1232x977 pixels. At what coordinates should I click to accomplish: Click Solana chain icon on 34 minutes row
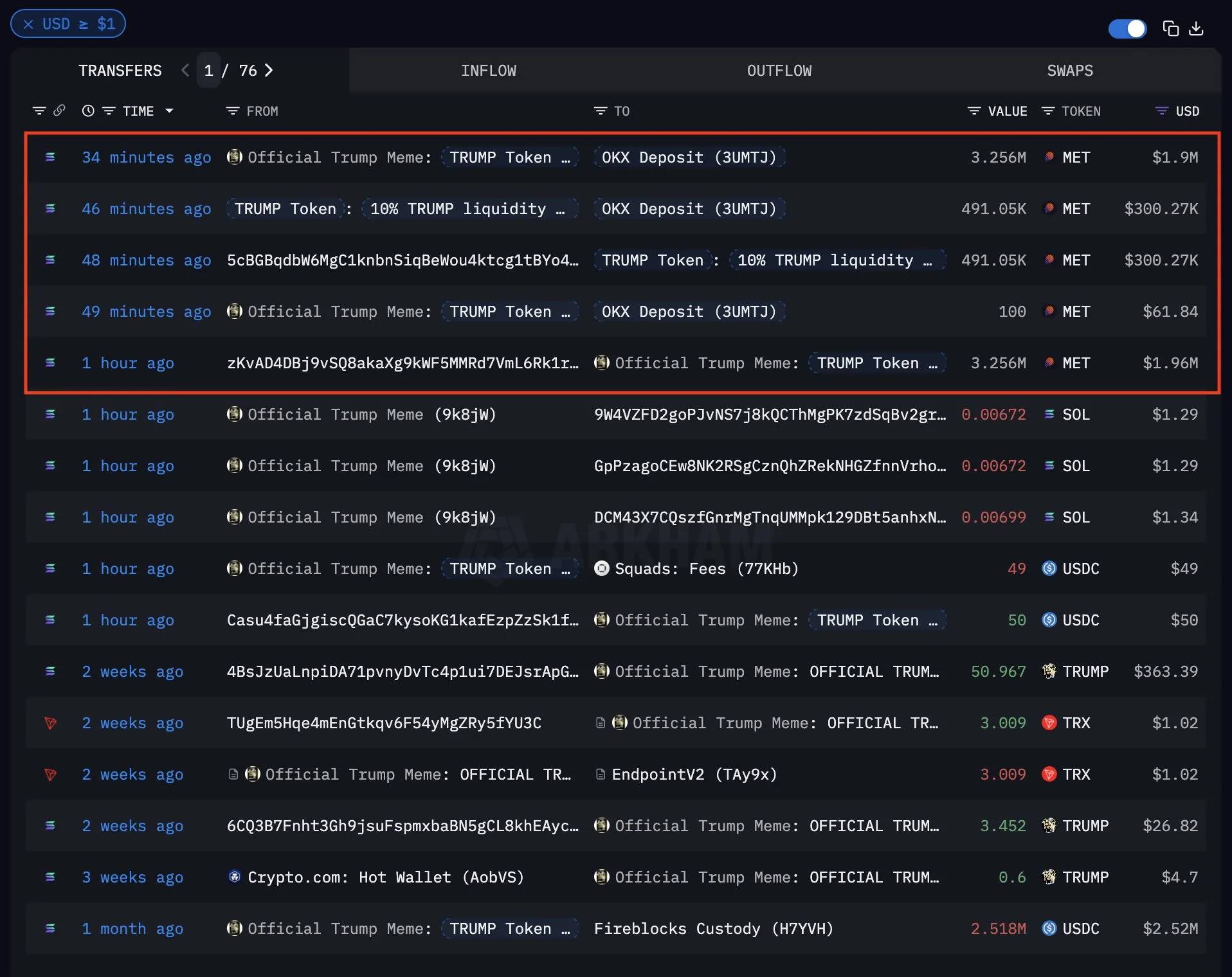[50, 157]
